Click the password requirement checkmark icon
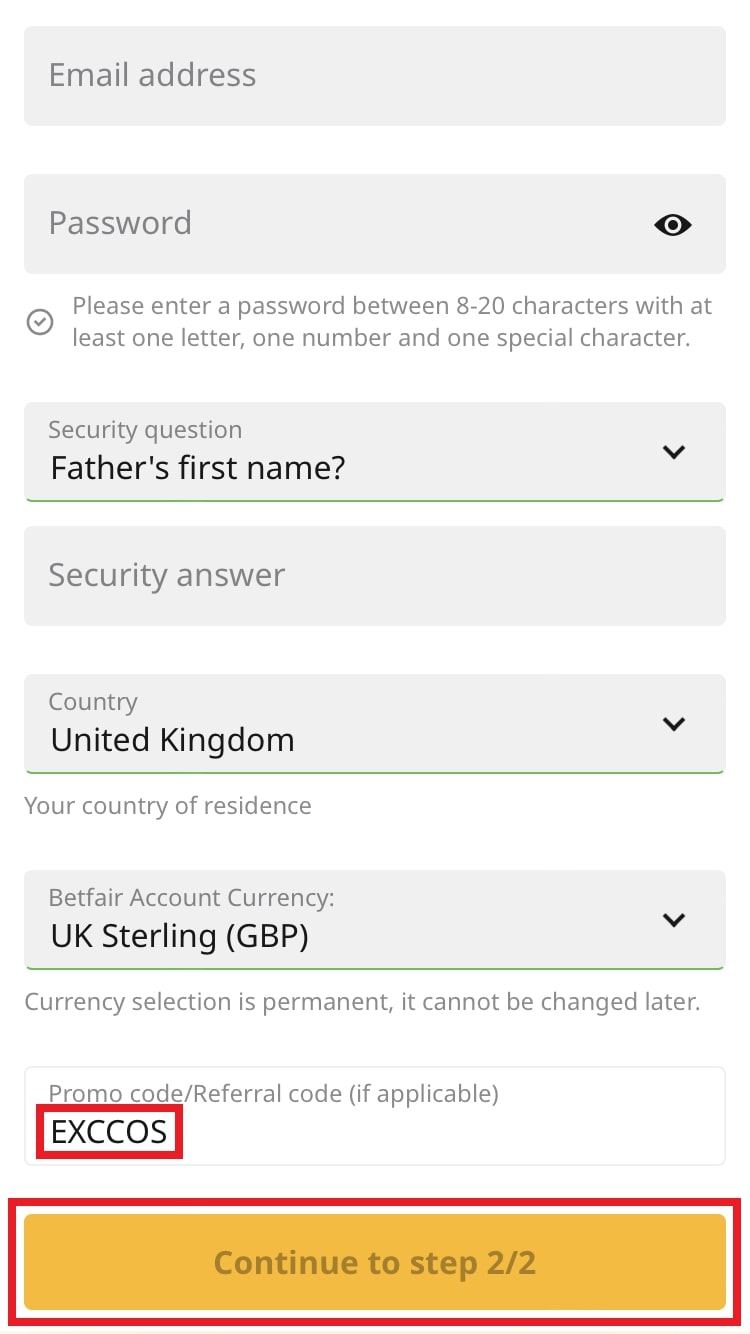Screen dimensions: 750x1334 pyautogui.click(x=40, y=322)
